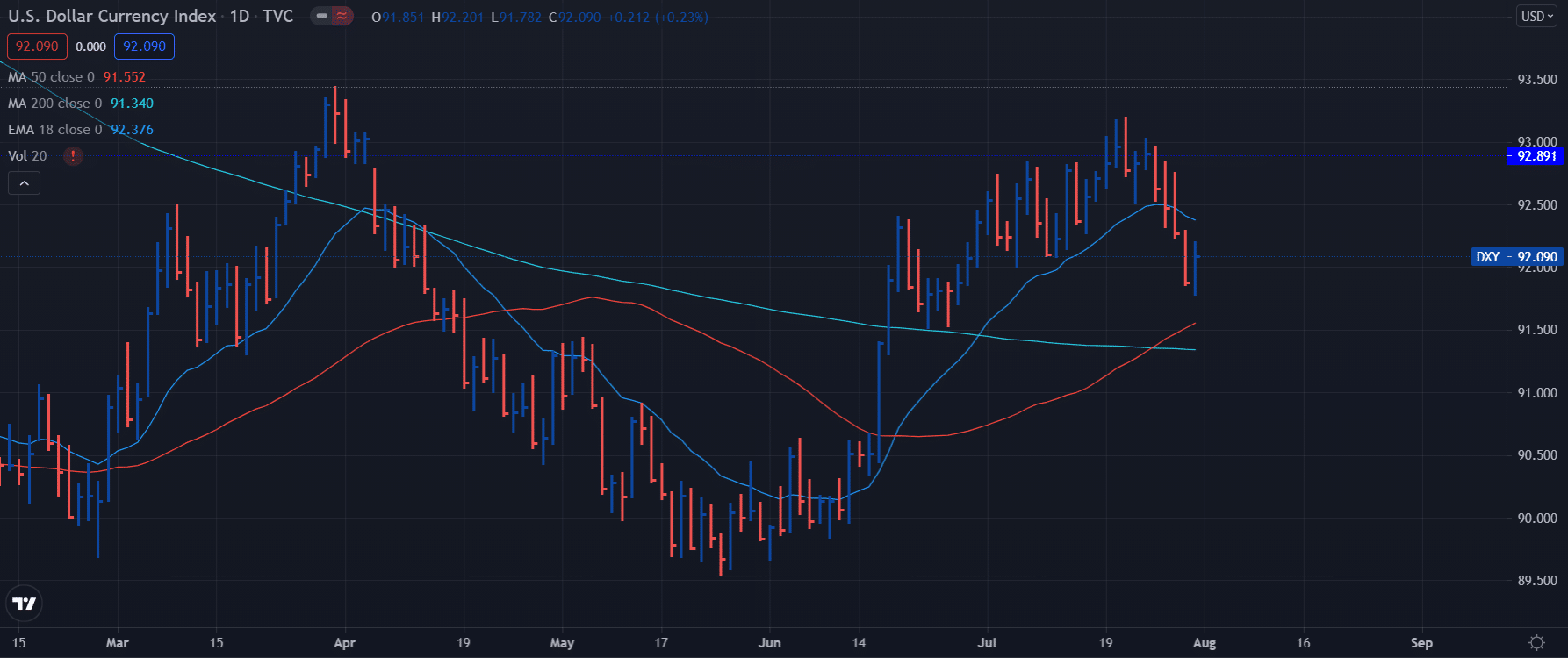
Task: Click 91.500 on the price scale
Action: click(1537, 330)
